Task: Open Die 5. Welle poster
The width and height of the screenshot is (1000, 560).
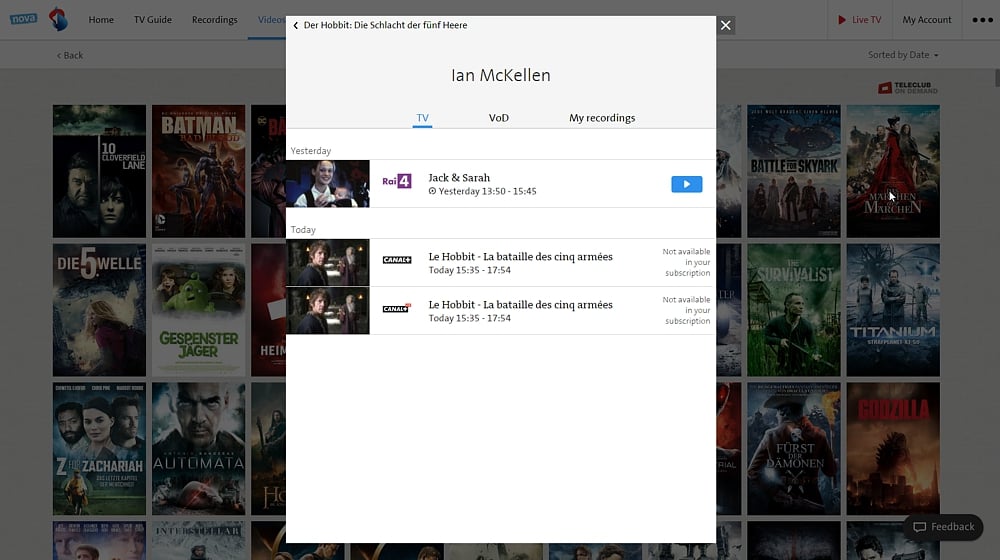Action: click(99, 310)
